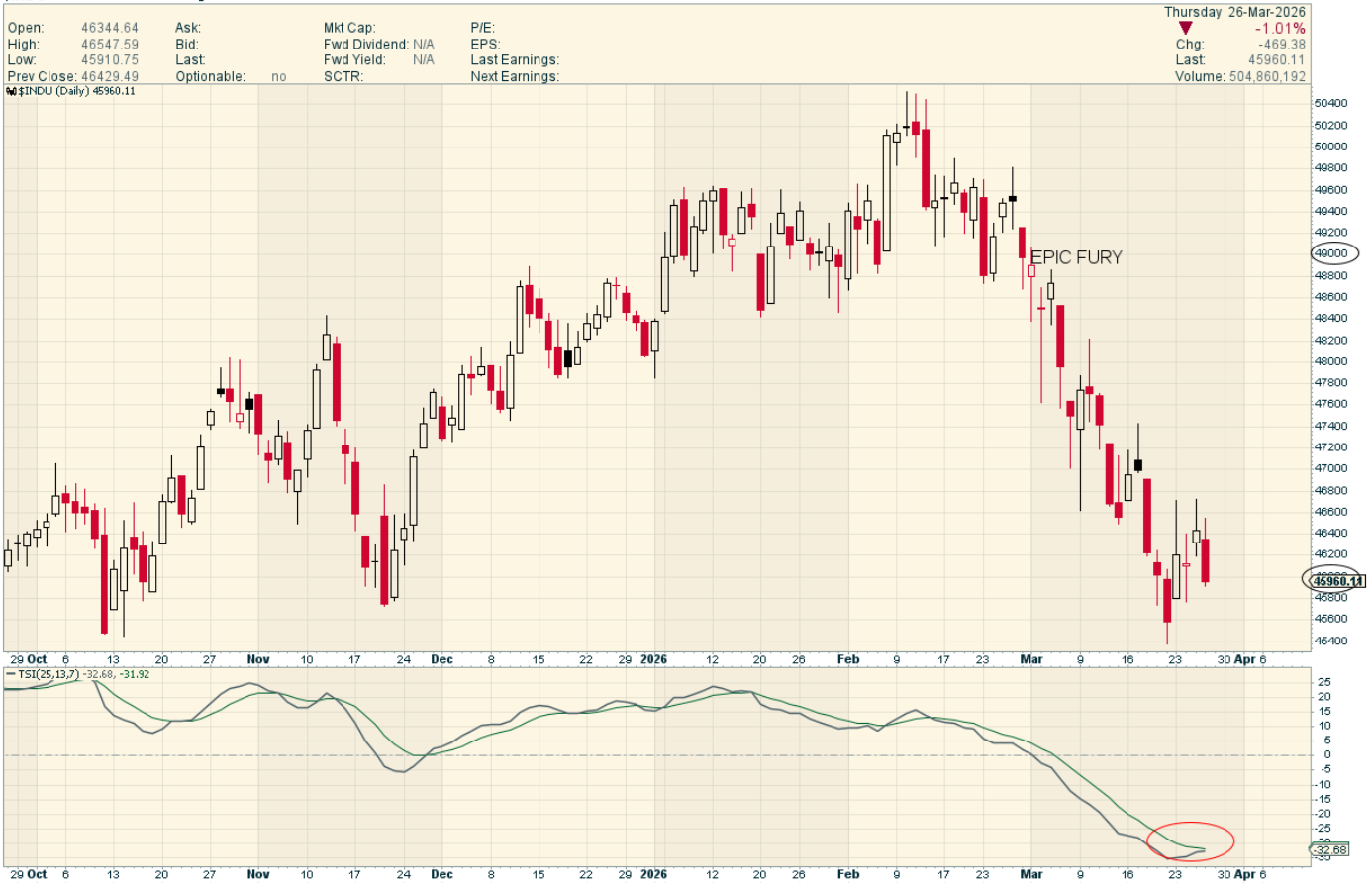
Task: Click the EPIC FURY chart annotation
Action: (x=1076, y=257)
